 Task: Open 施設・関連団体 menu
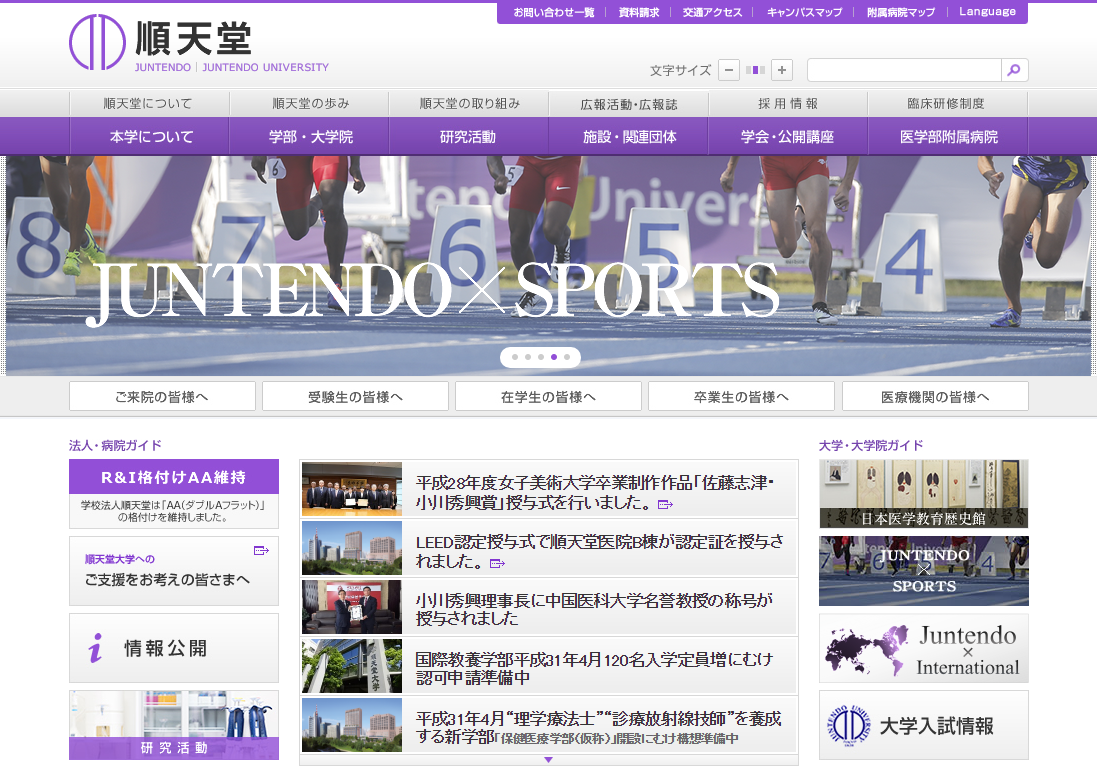click(x=628, y=136)
